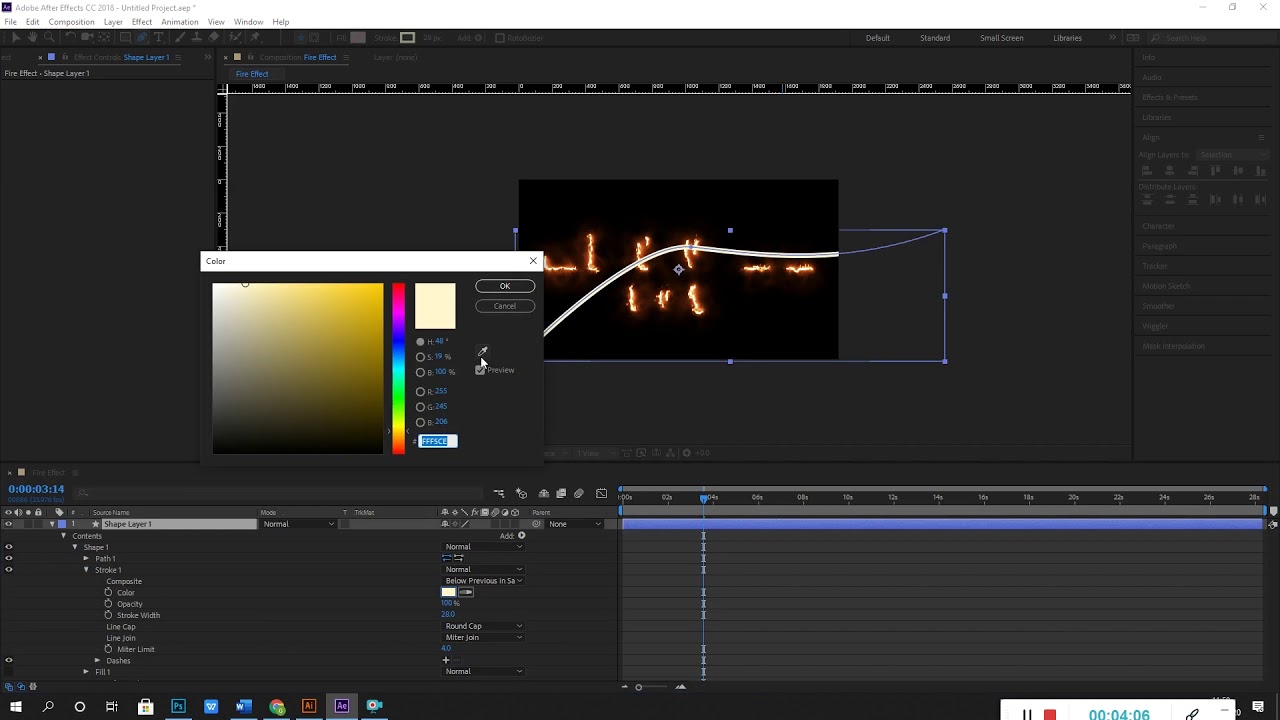Cancel the Color dialog
Image resolution: width=1280 pixels, height=720 pixels.
505,306
